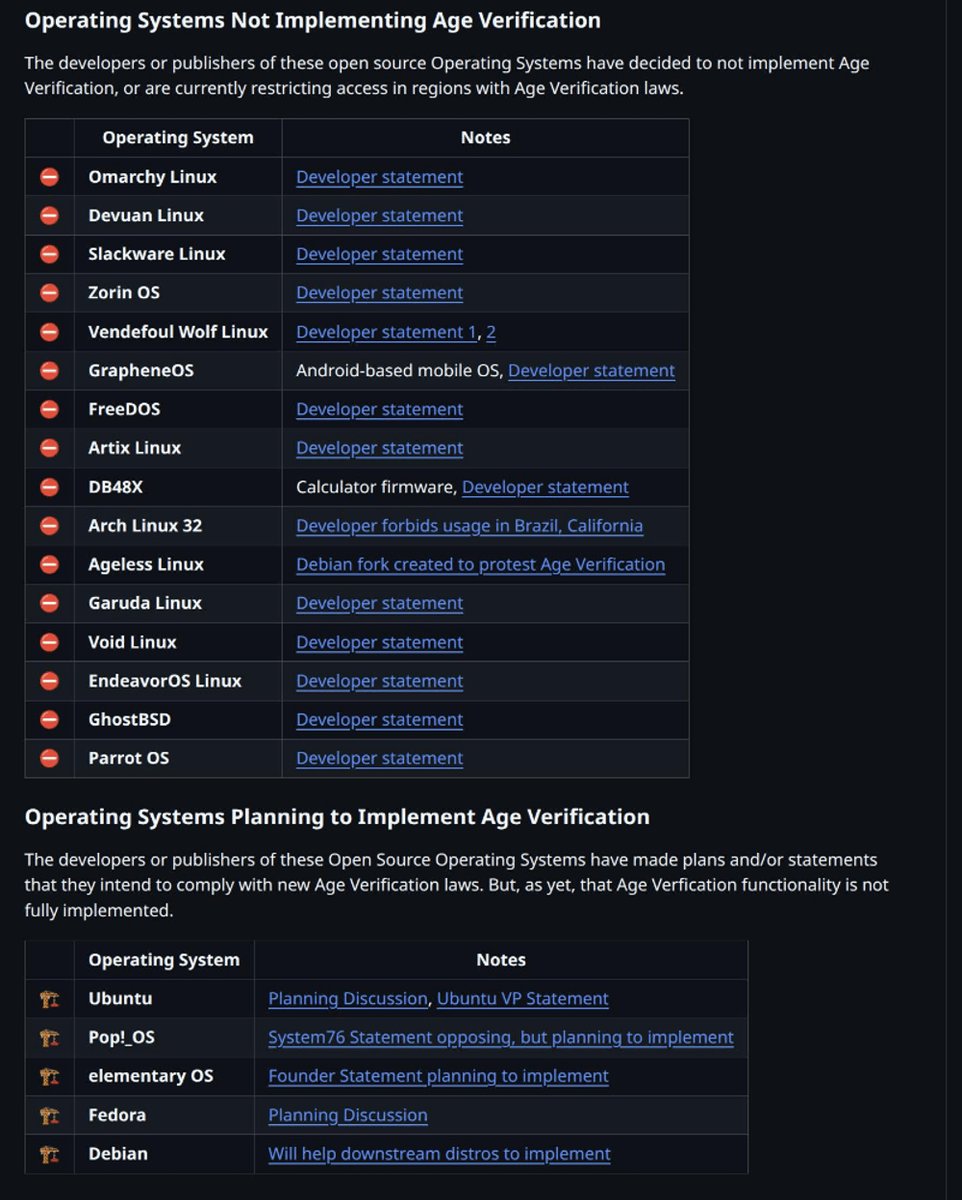Click no-entry icon beside Artix Linux
The height and width of the screenshot is (1200, 962).
point(49,448)
